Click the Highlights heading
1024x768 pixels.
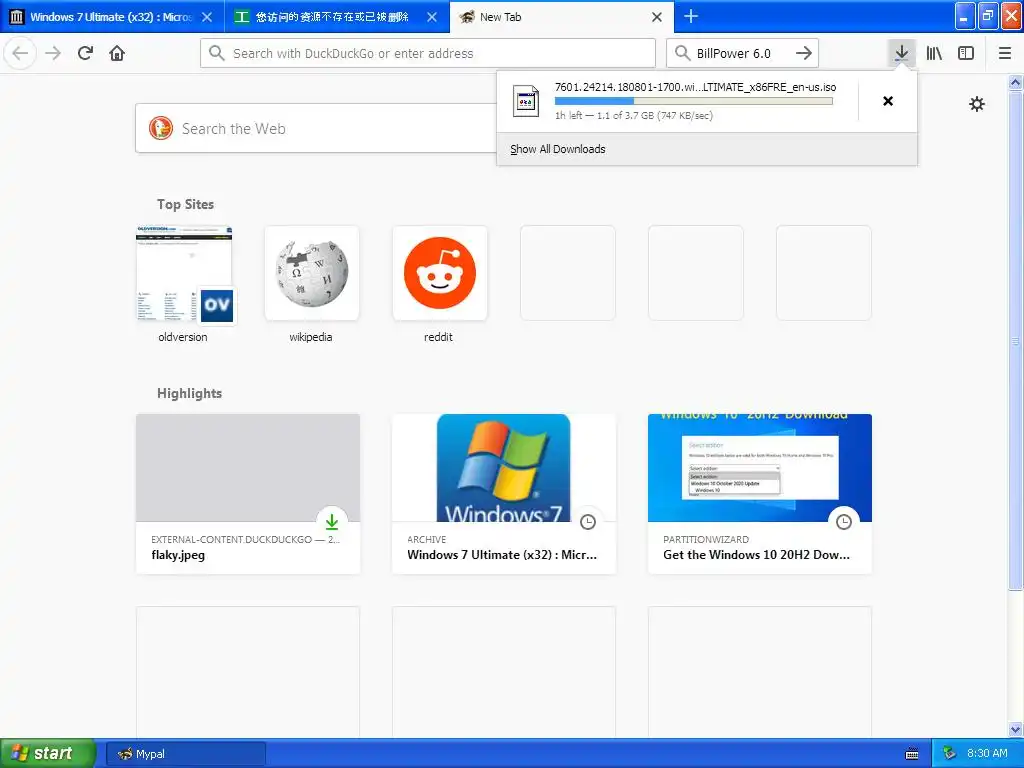(x=189, y=393)
